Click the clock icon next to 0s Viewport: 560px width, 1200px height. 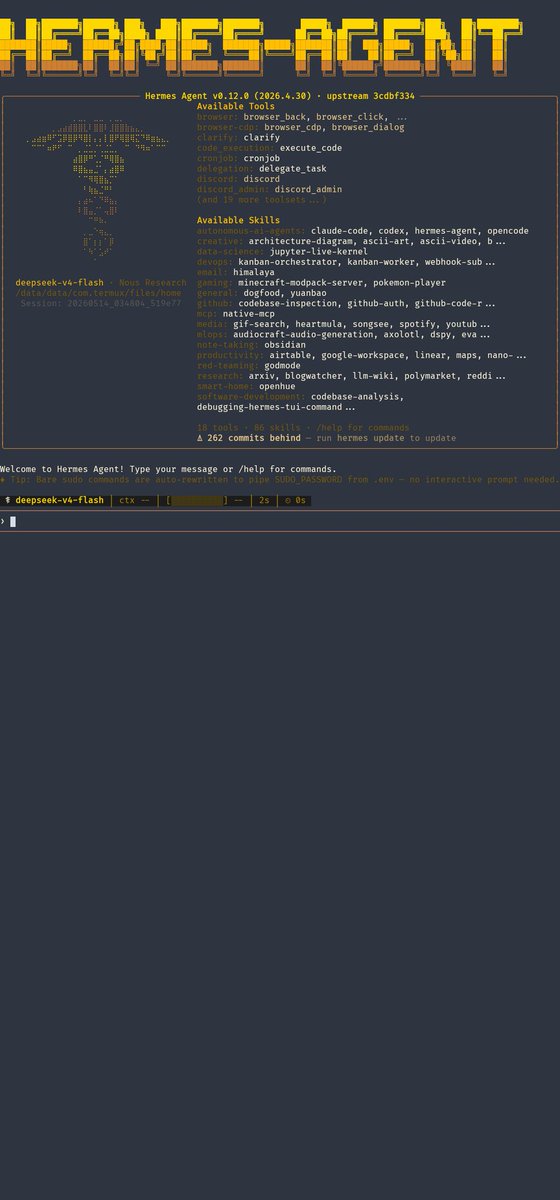point(288,500)
